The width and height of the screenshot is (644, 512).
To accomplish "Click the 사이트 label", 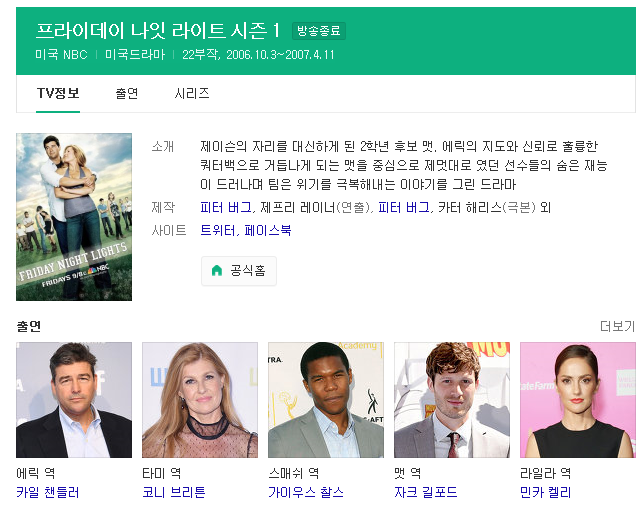I will coord(169,230).
